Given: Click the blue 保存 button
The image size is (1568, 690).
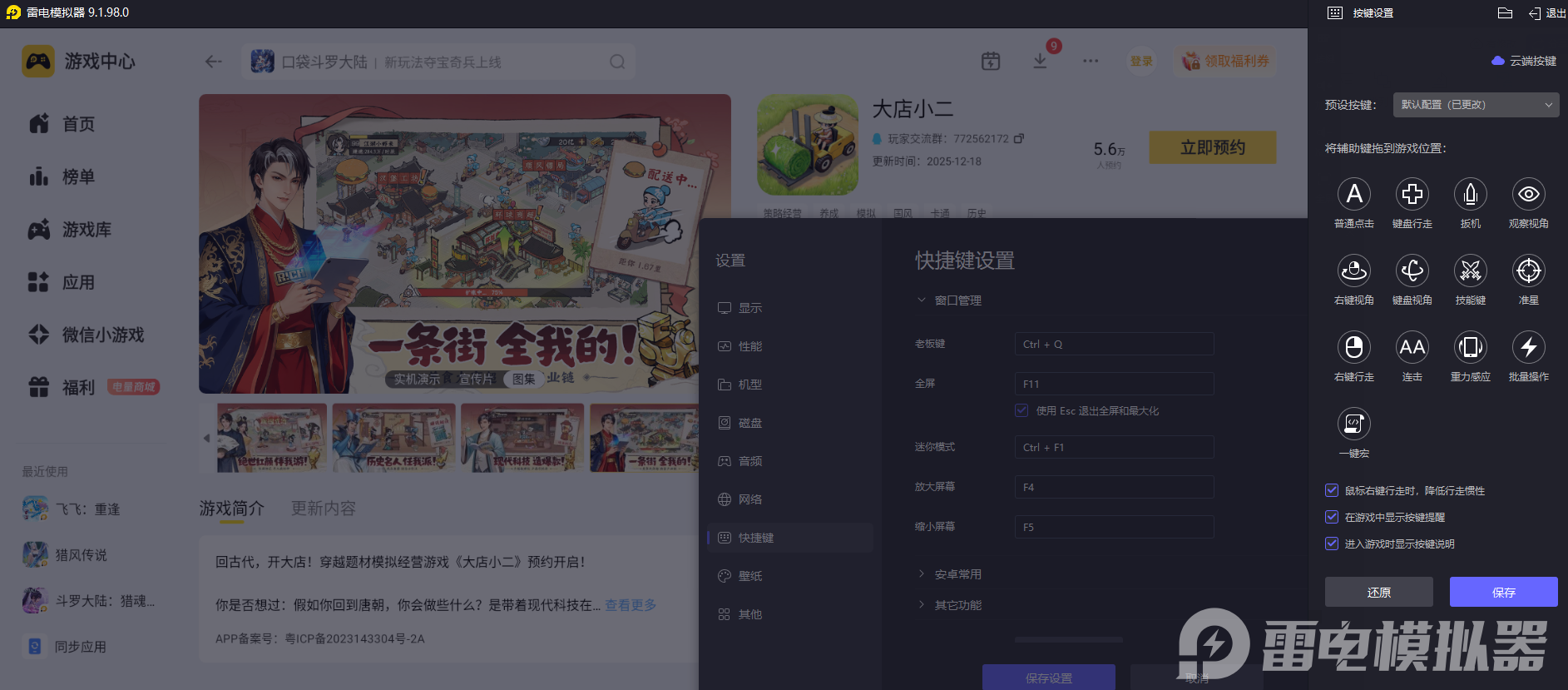Looking at the screenshot, I should 1503,592.
